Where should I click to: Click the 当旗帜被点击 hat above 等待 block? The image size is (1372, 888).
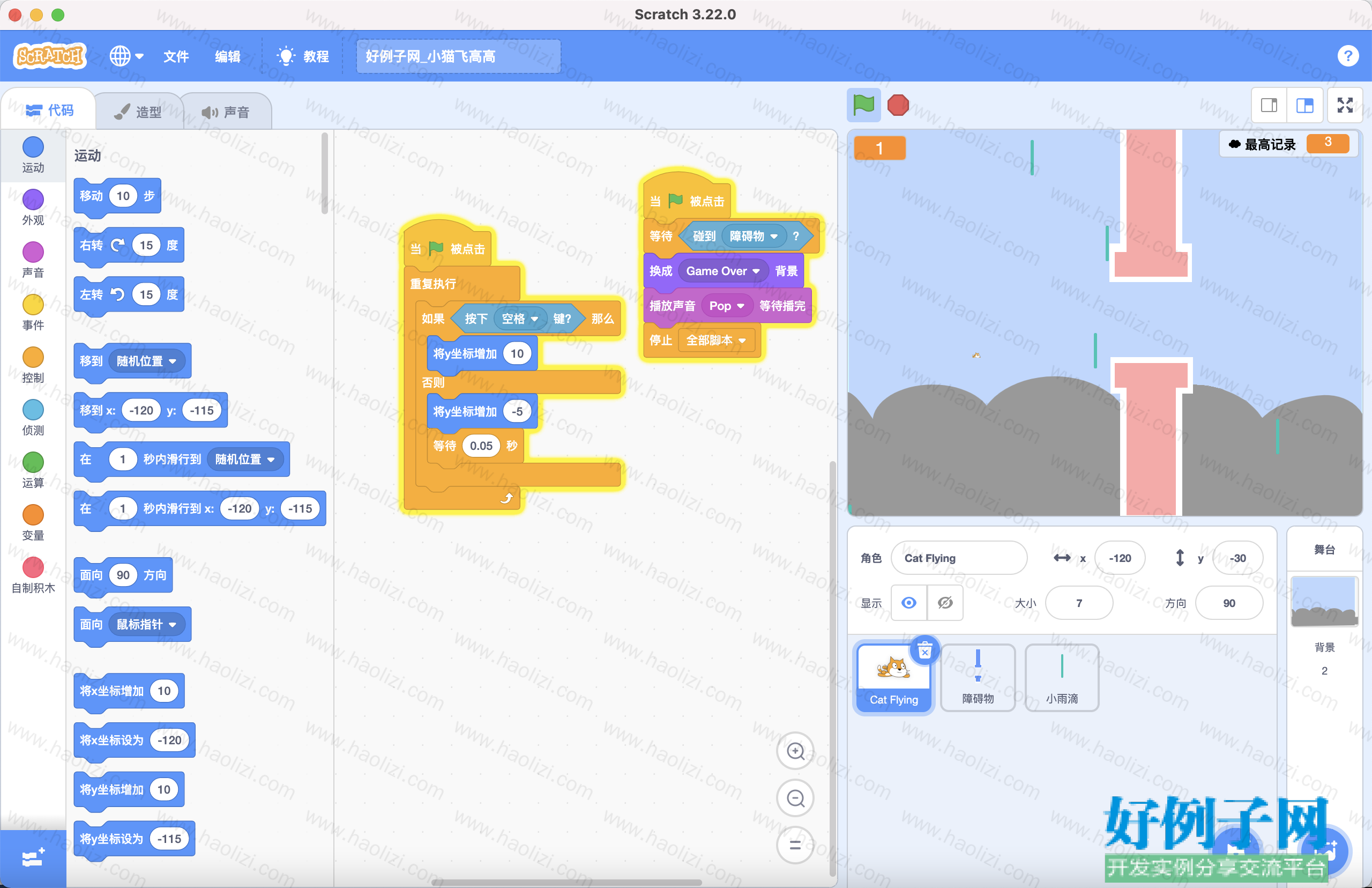(688, 201)
